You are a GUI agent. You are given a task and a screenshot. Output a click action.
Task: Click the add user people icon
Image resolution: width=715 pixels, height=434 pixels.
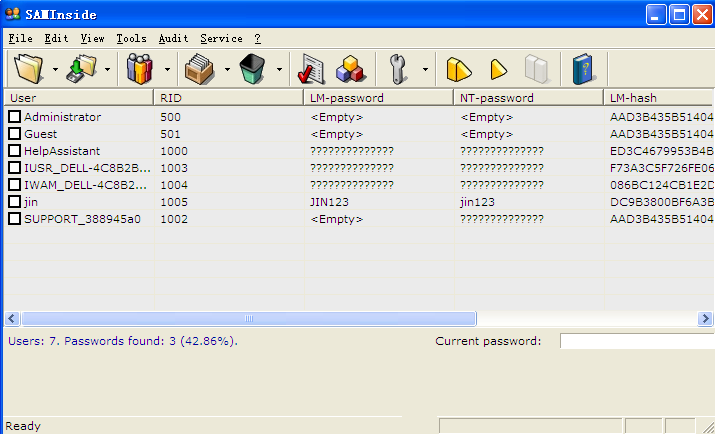pos(139,69)
